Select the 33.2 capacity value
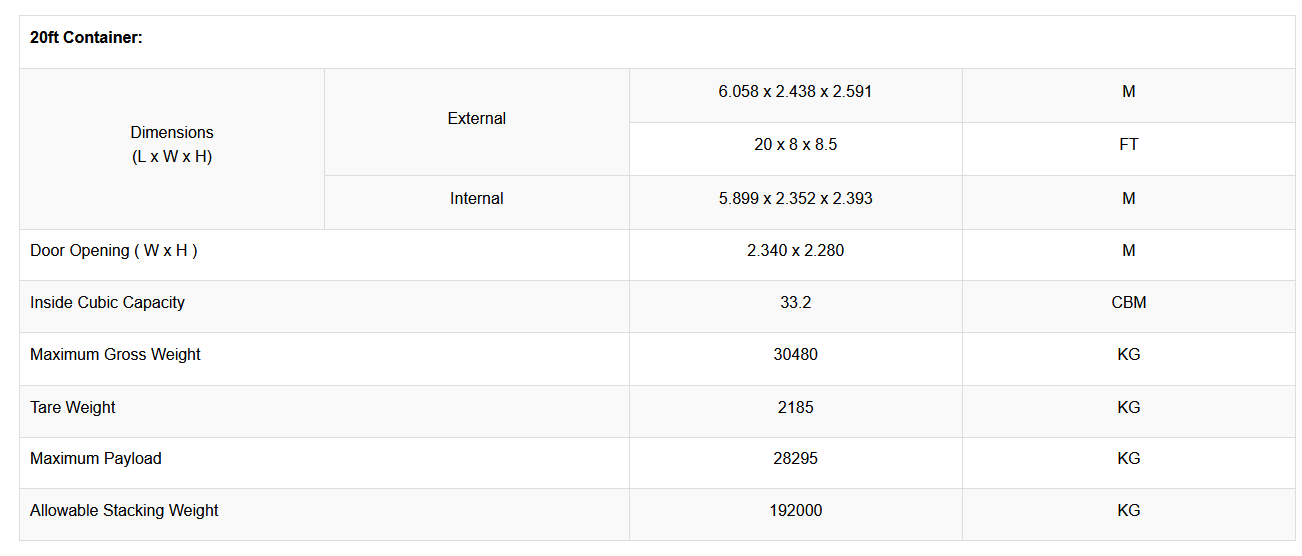The image size is (1302, 556). coord(795,303)
